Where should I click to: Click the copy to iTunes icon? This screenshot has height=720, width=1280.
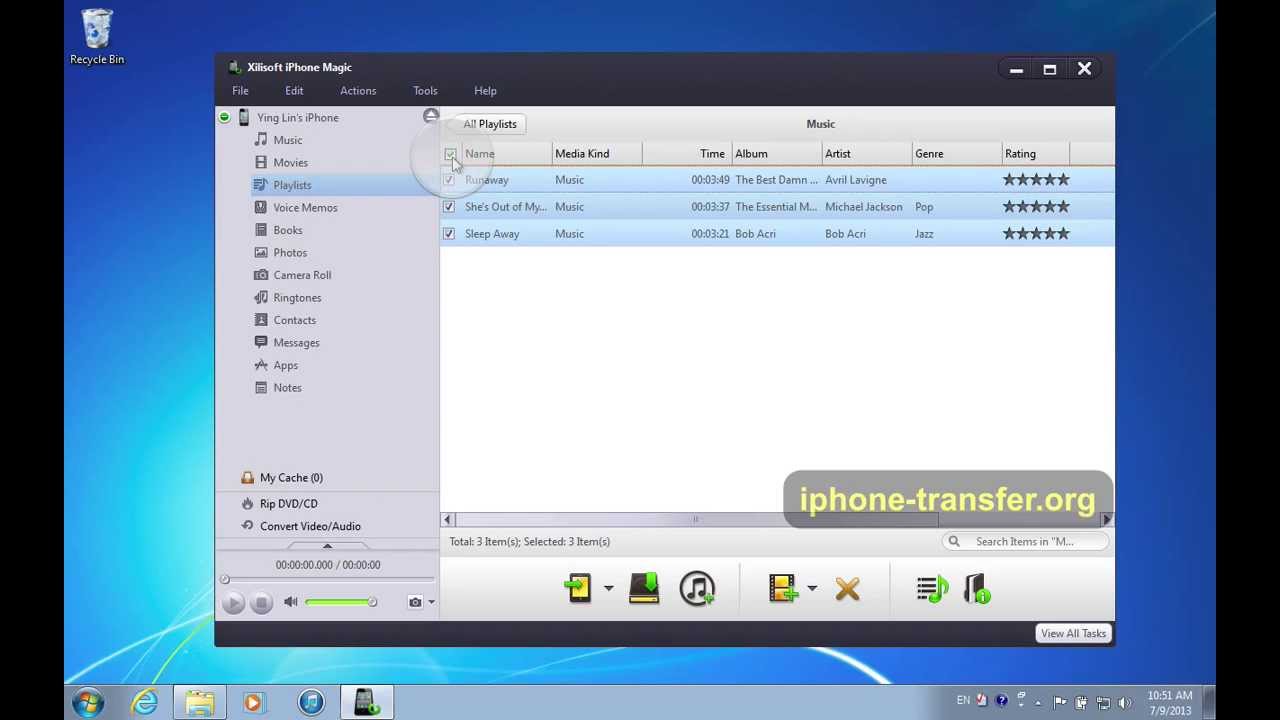(697, 589)
